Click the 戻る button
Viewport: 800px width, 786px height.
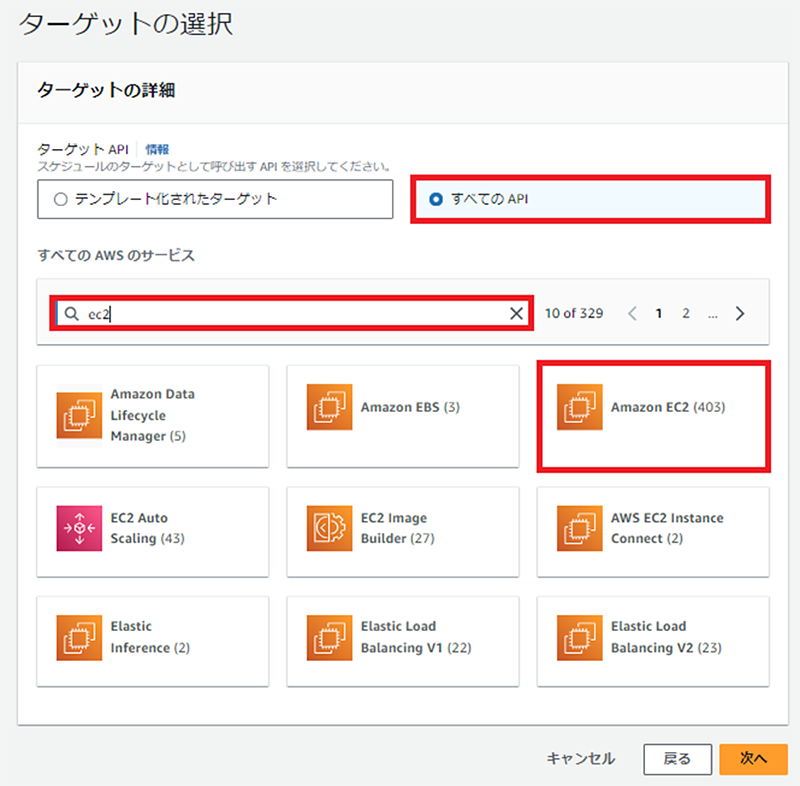pos(678,759)
